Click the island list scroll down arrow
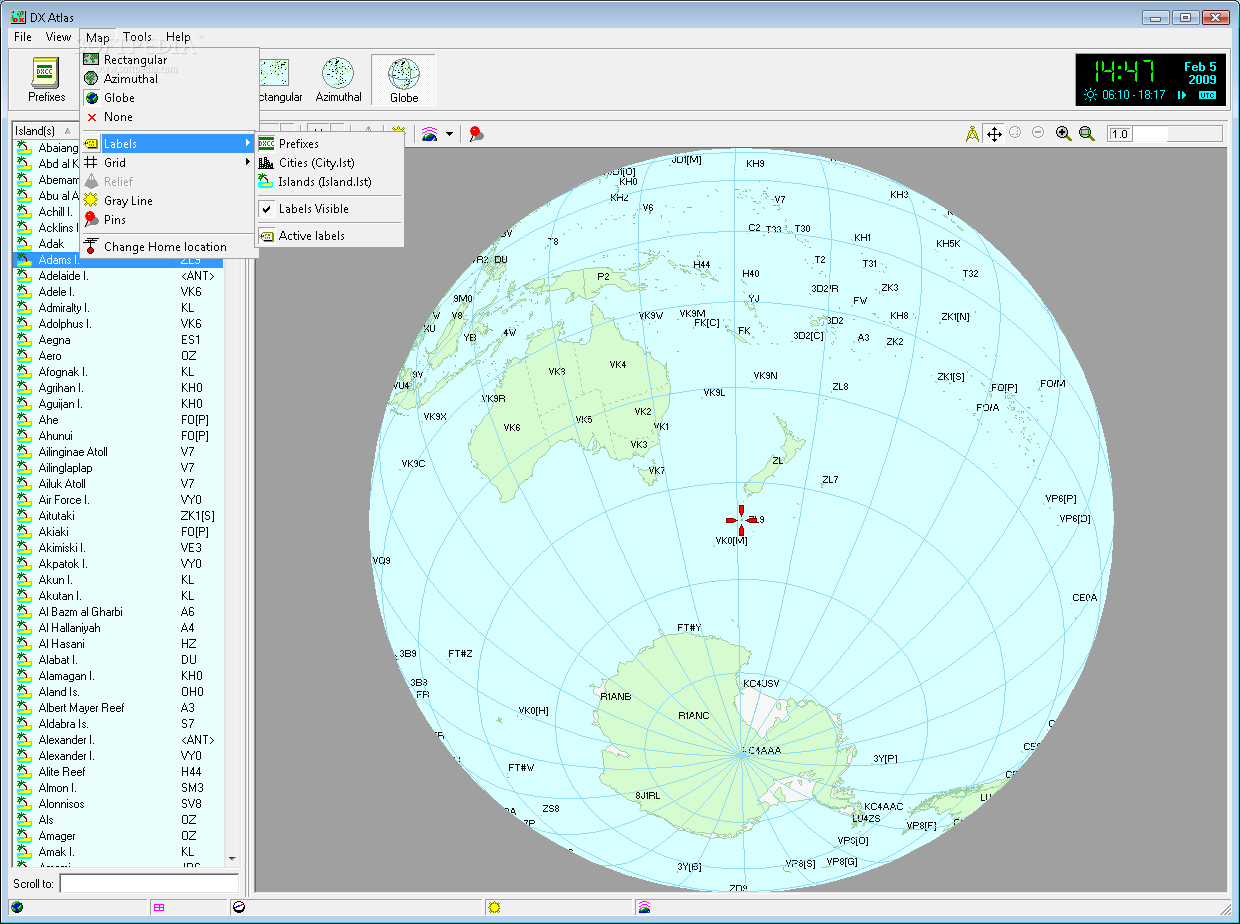Screen dimensions: 1240x924 point(233,858)
